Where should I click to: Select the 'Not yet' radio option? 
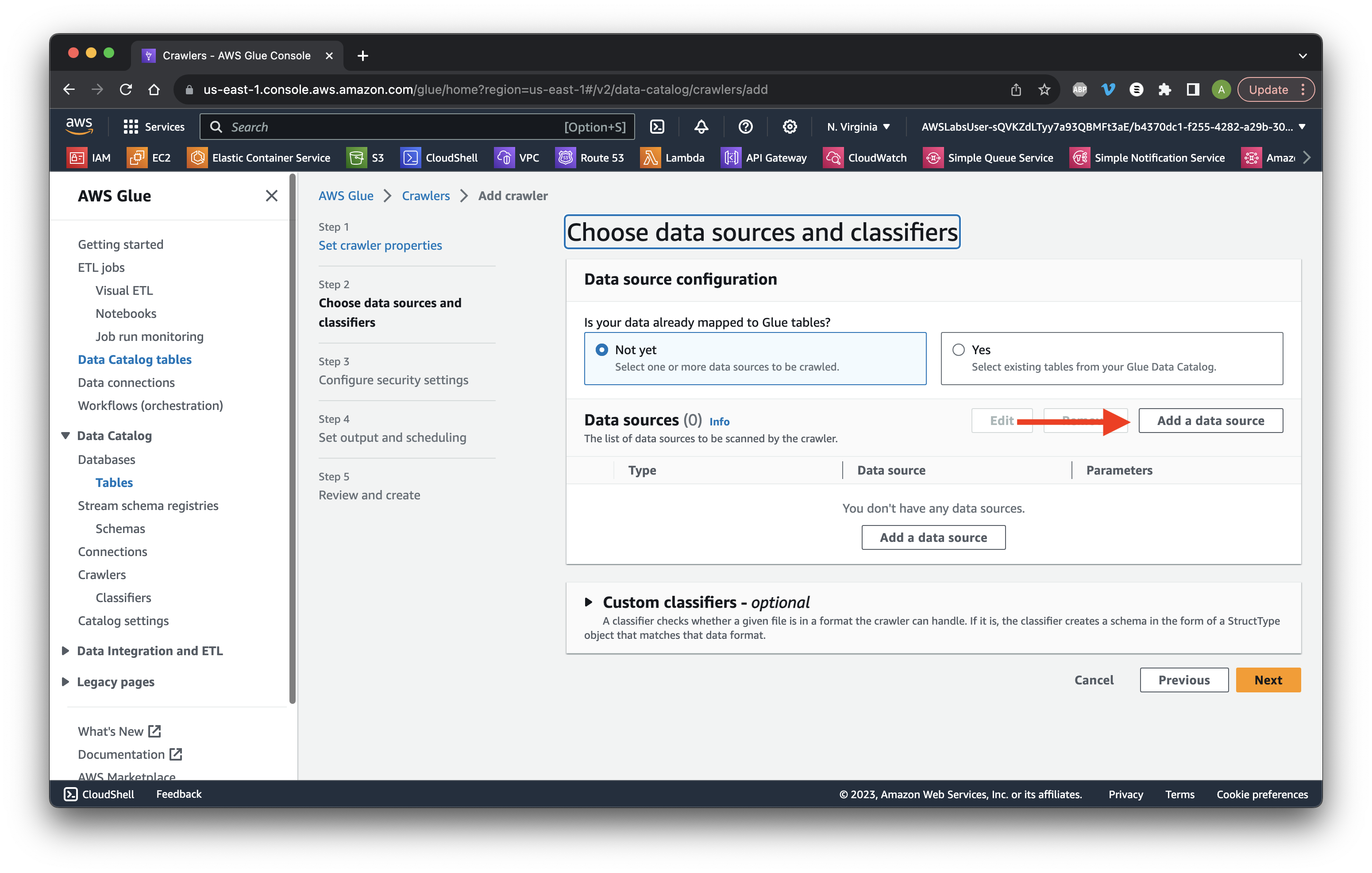601,350
